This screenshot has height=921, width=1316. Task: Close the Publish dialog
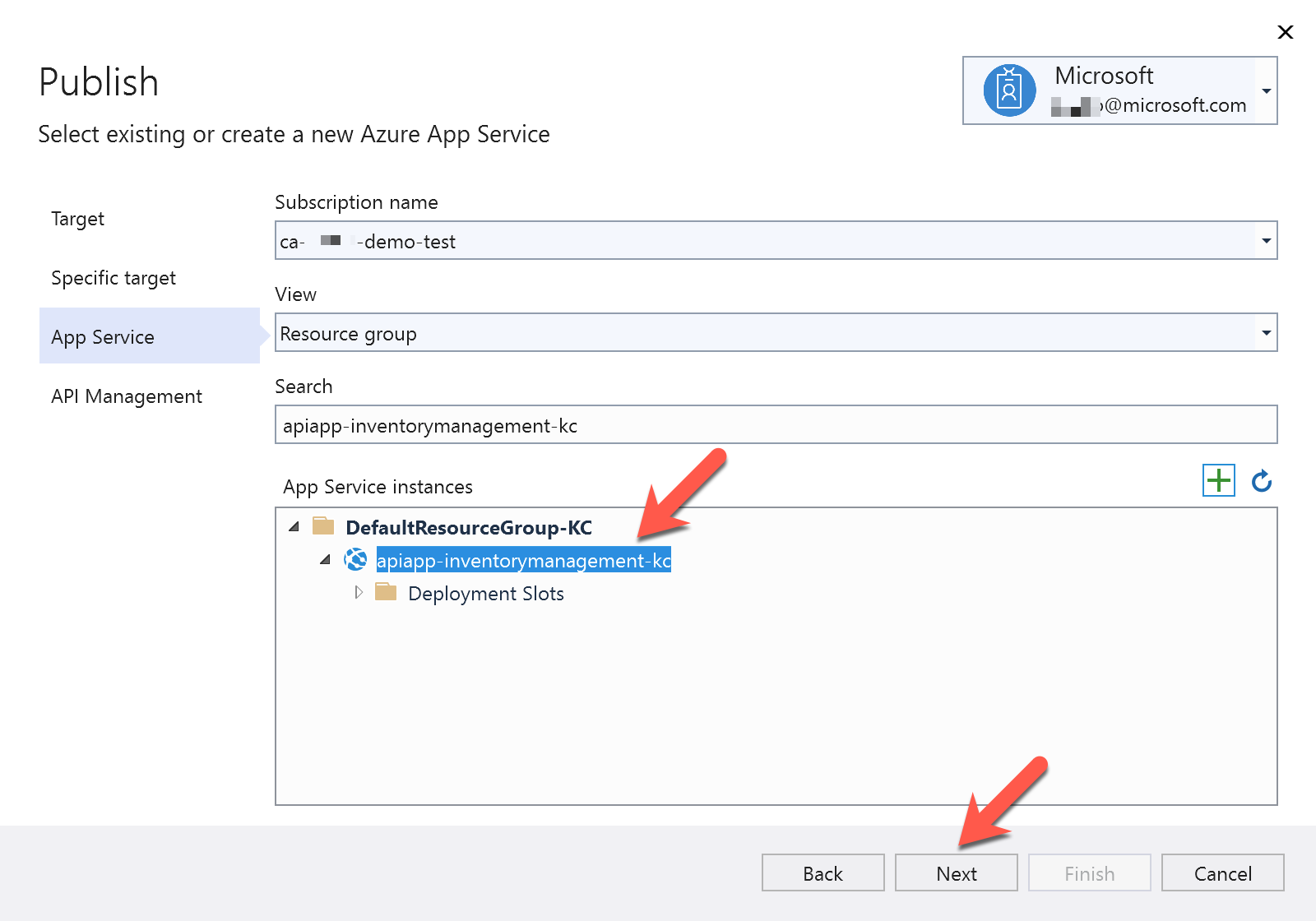point(1285,32)
